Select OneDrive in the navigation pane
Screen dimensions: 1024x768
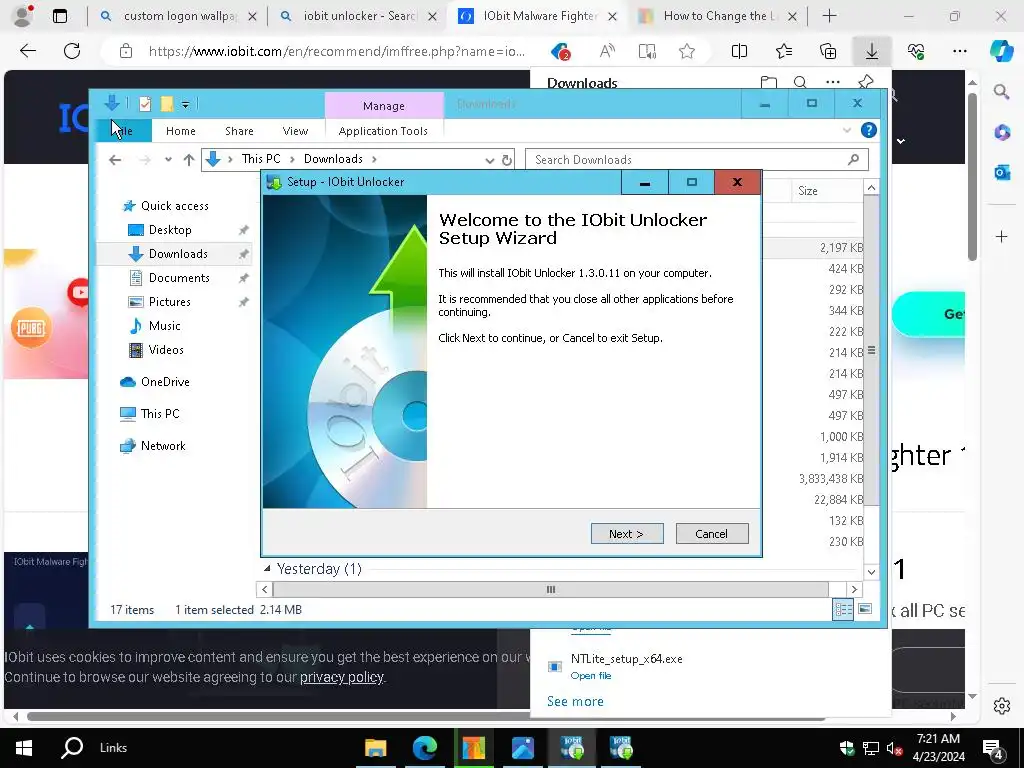tap(155, 381)
